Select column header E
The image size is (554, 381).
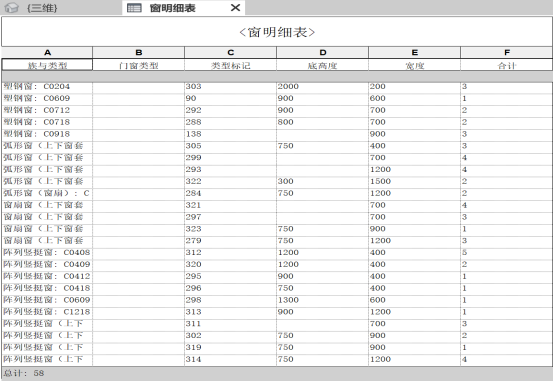[x=414, y=53]
